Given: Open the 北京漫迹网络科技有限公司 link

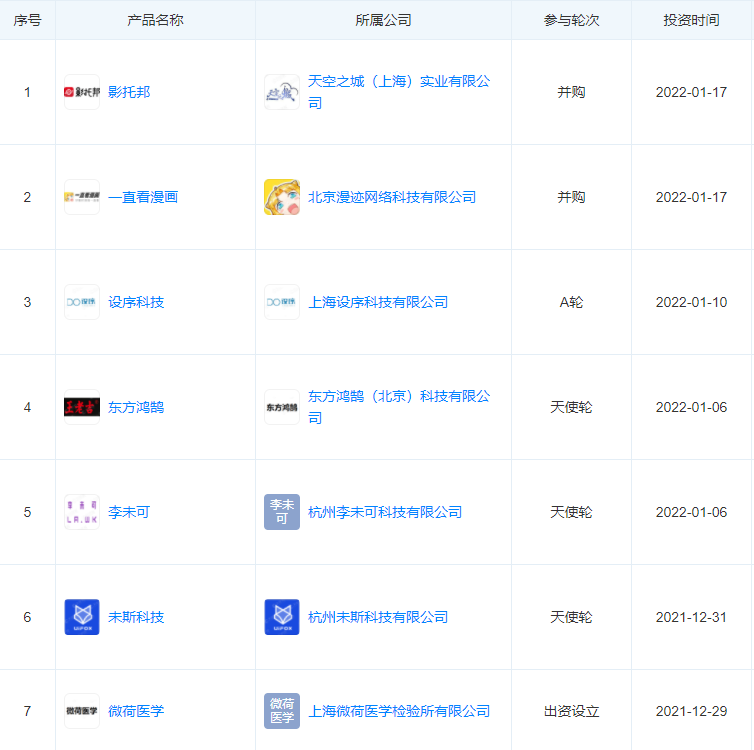Looking at the screenshot, I should click(x=392, y=197).
